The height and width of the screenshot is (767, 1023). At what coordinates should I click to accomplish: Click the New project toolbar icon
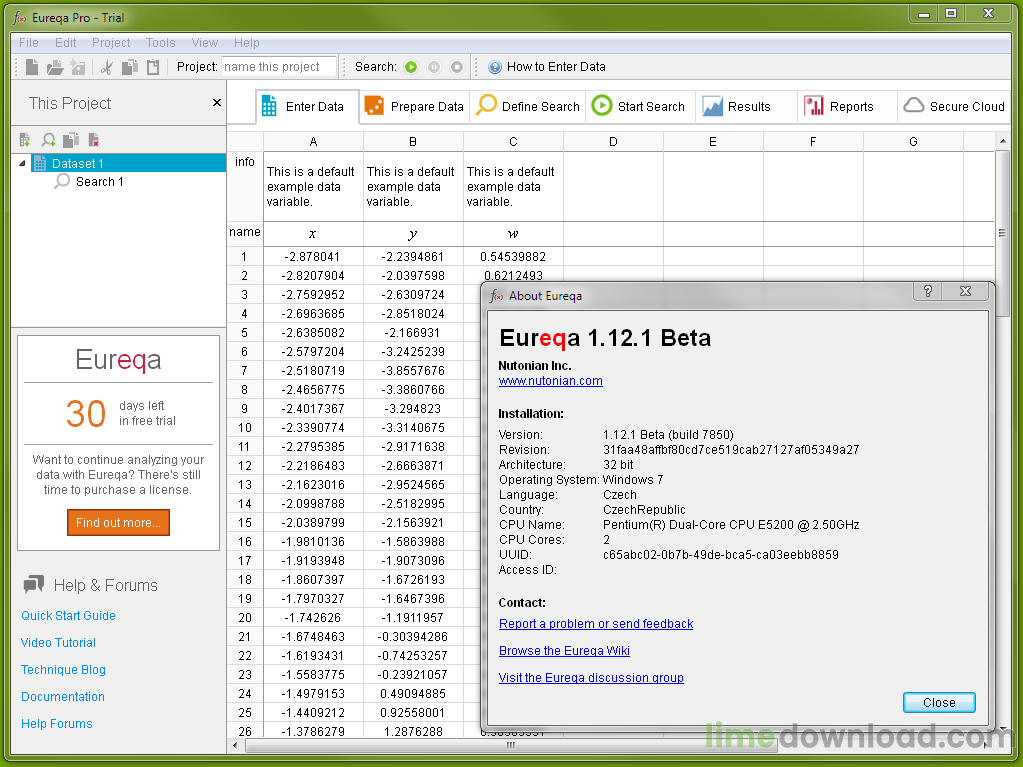tap(31, 67)
